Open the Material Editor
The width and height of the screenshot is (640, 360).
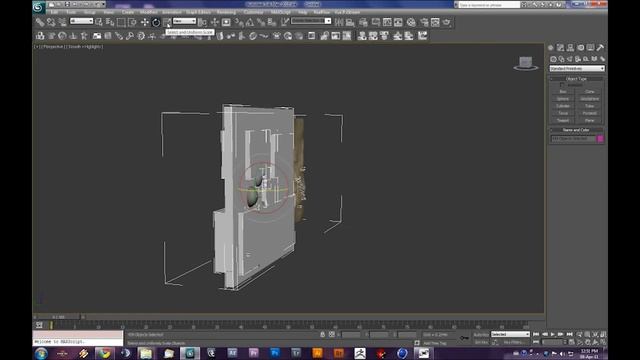click(x=411, y=22)
